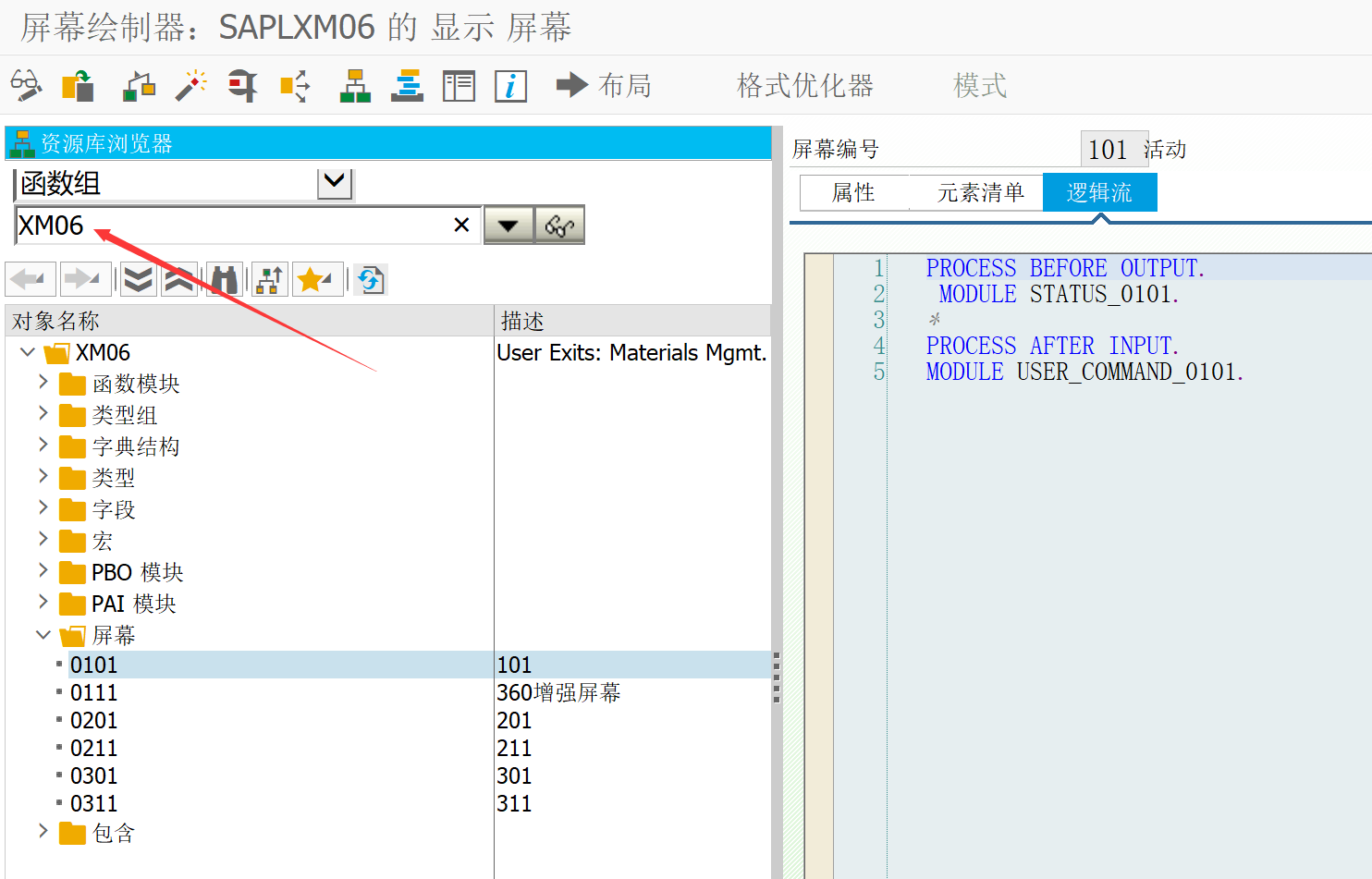Click the binoculars find icon
1372x879 pixels.
[x=224, y=279]
